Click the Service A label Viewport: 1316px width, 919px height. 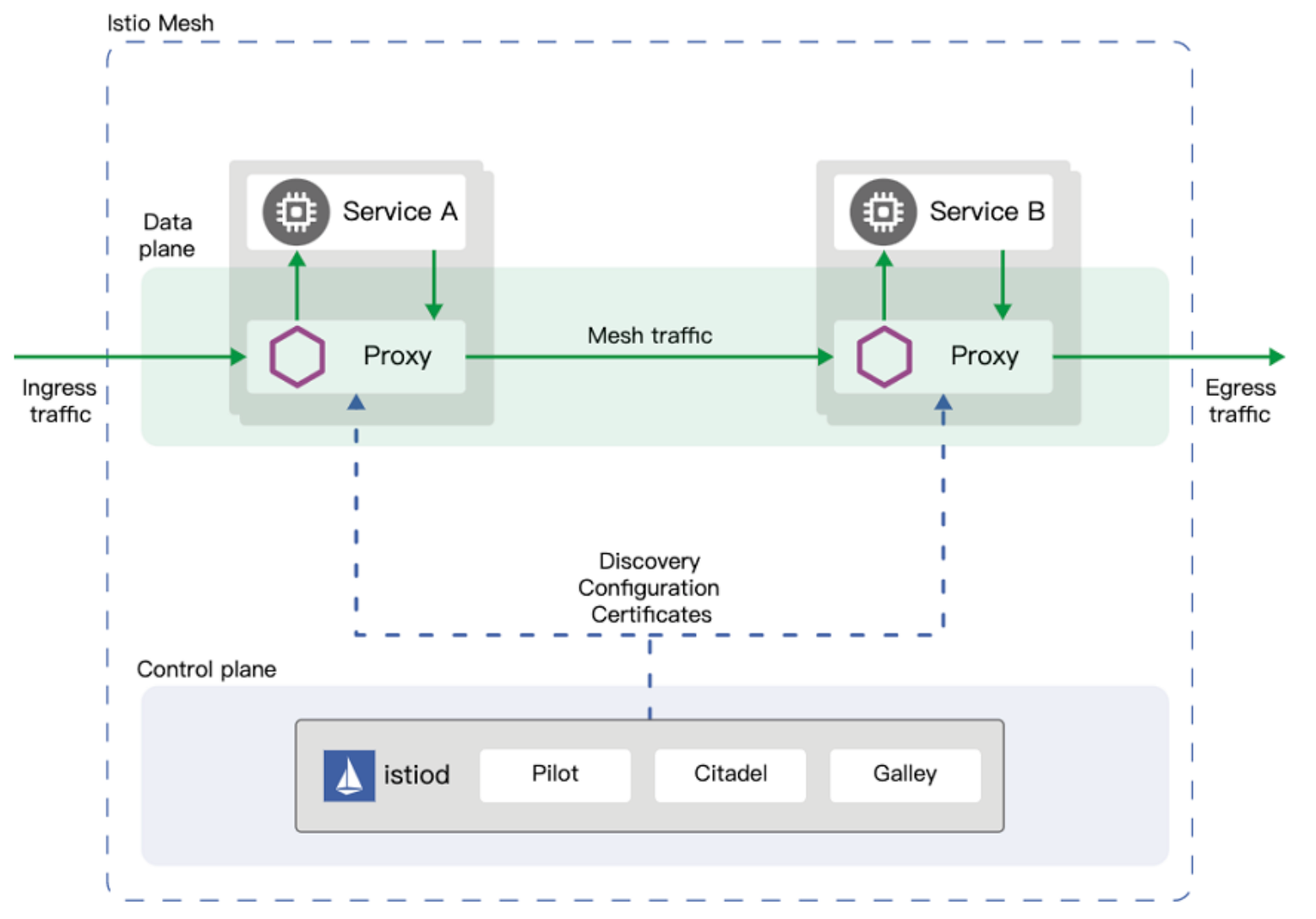pyautogui.click(x=400, y=211)
